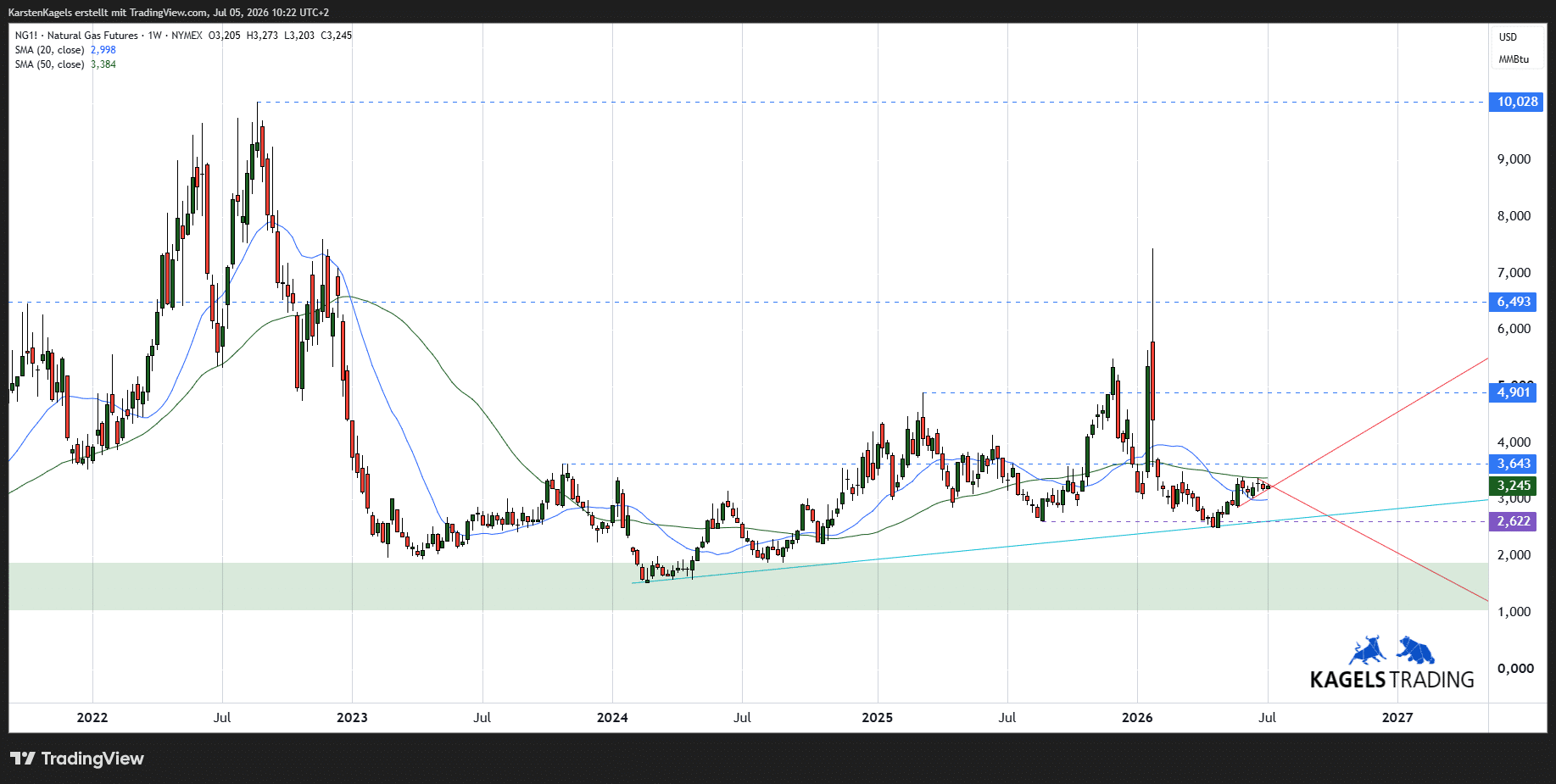Click the 9,000 price axis label
This screenshot has height=784, width=1556.
[x=1514, y=159]
